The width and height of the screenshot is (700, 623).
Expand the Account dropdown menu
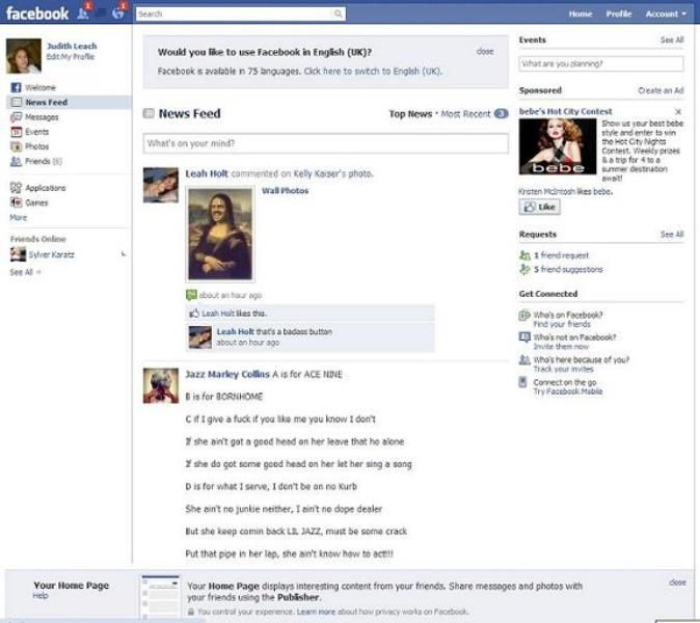coord(664,14)
